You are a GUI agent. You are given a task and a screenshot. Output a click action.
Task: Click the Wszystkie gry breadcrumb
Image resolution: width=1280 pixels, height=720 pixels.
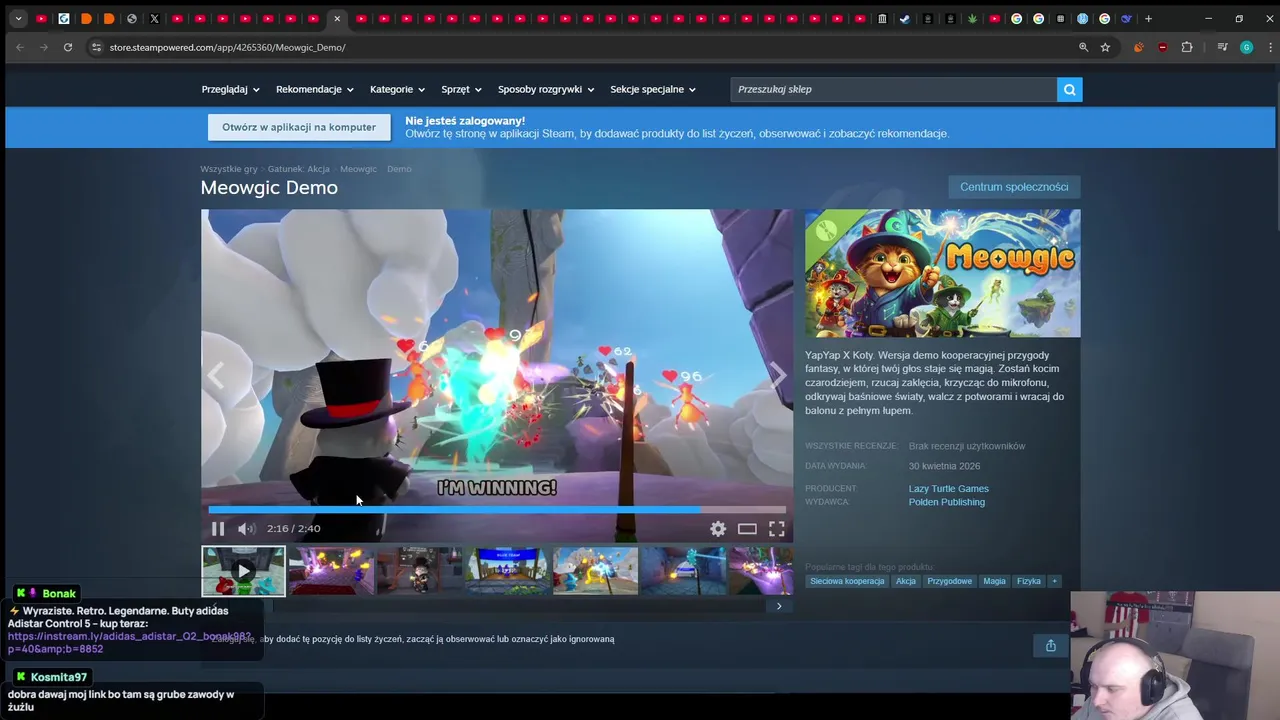coord(229,169)
